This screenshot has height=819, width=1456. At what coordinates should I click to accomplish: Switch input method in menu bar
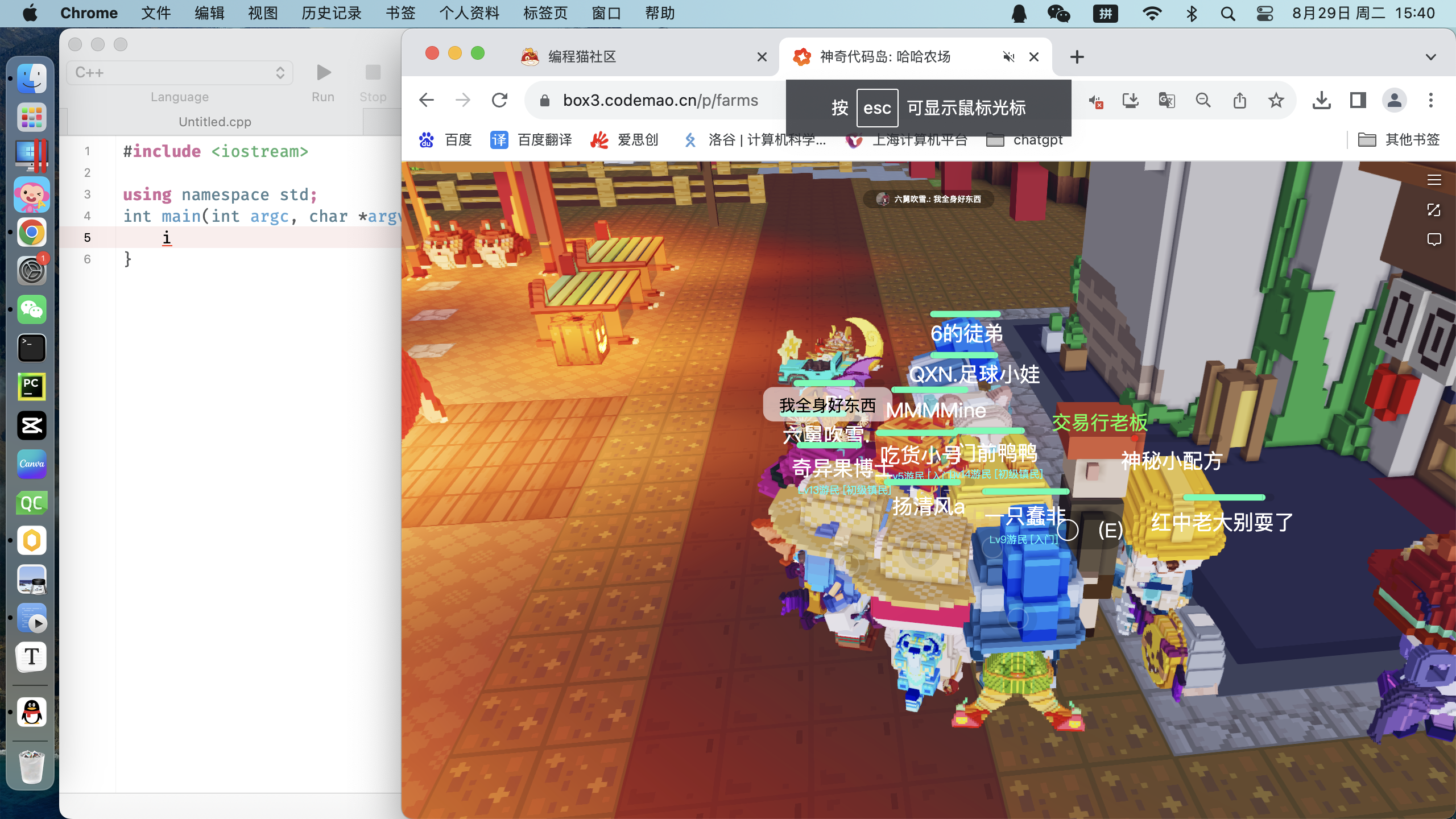pyautogui.click(x=1105, y=13)
